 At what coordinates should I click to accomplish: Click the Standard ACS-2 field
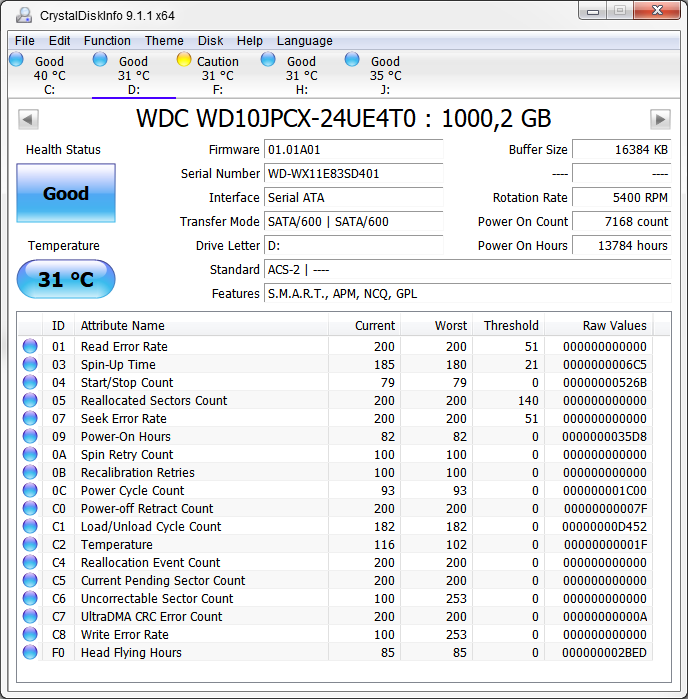point(467,270)
